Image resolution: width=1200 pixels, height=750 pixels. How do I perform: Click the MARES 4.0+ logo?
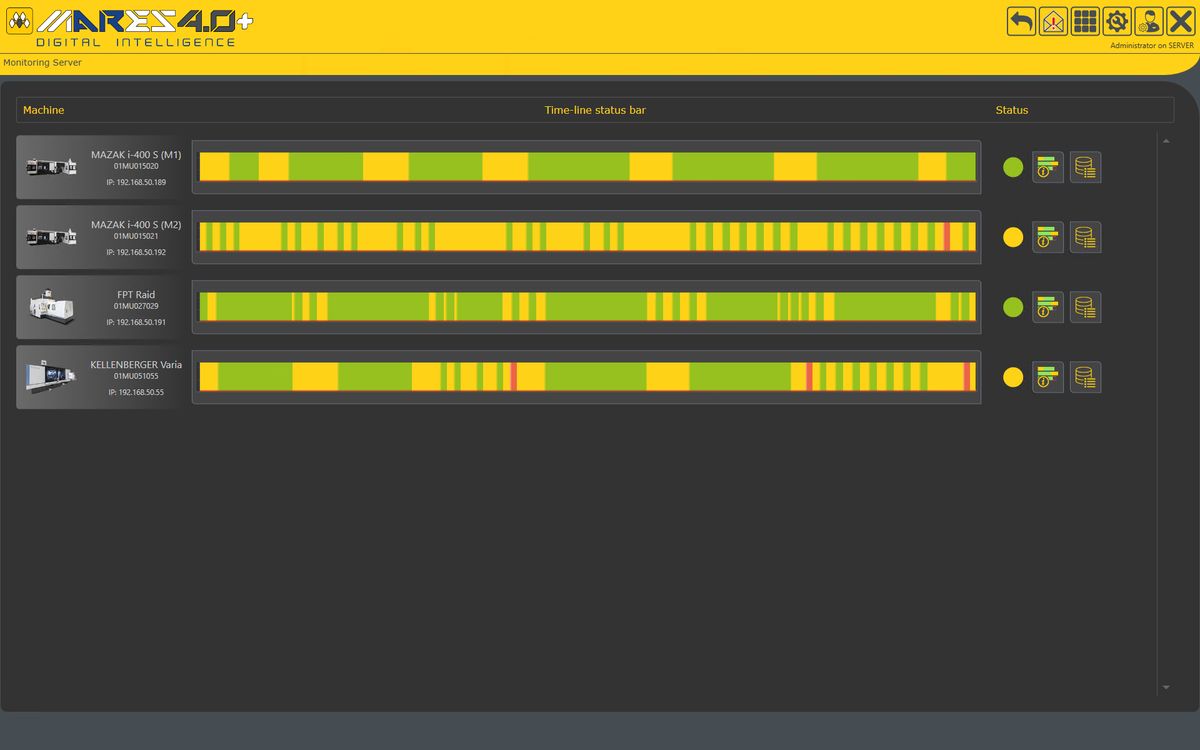pos(130,26)
